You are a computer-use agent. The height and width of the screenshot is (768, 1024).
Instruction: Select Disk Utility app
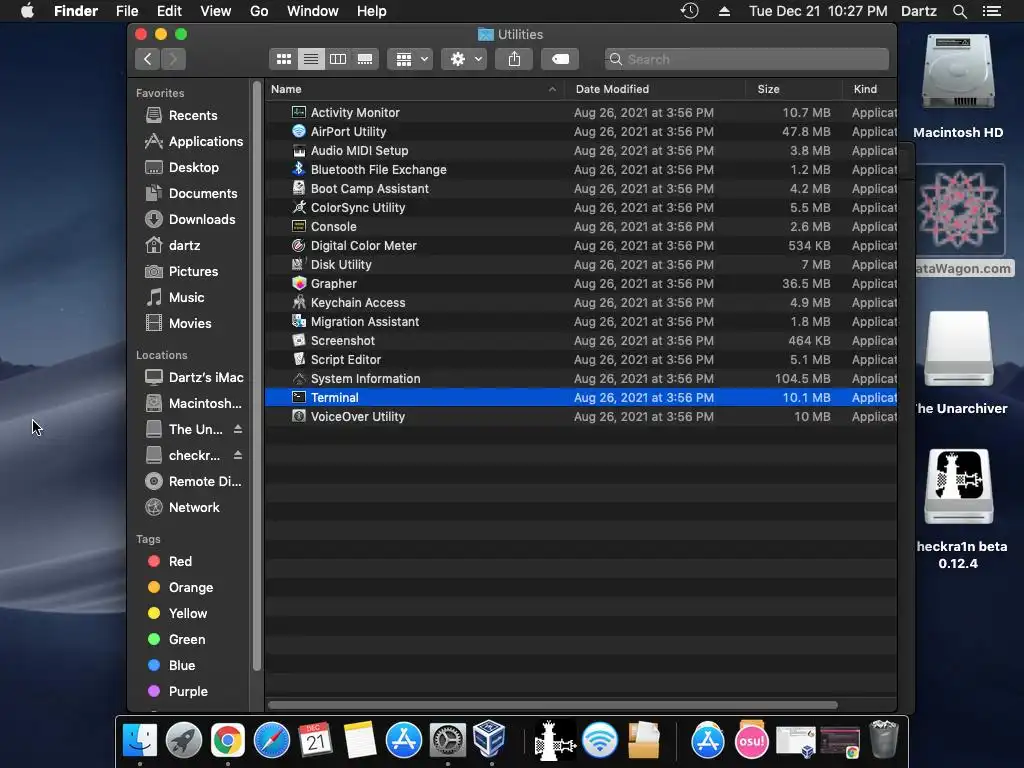point(581,264)
